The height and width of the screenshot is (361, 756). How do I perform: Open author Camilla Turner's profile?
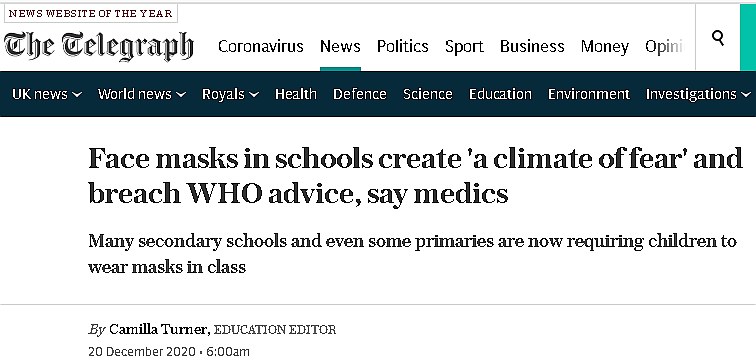tap(159, 330)
